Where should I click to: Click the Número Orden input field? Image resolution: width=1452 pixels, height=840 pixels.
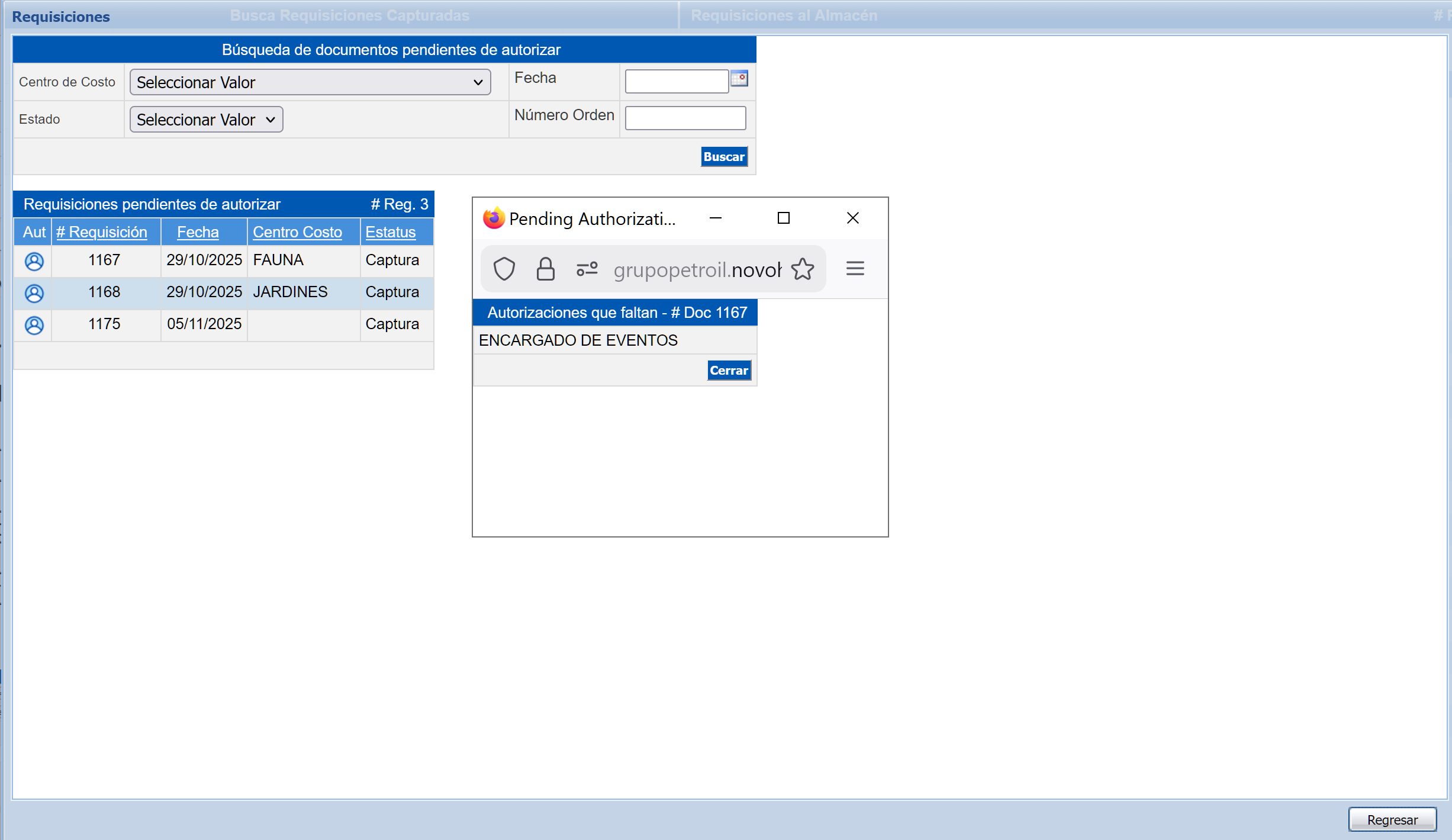(685, 118)
